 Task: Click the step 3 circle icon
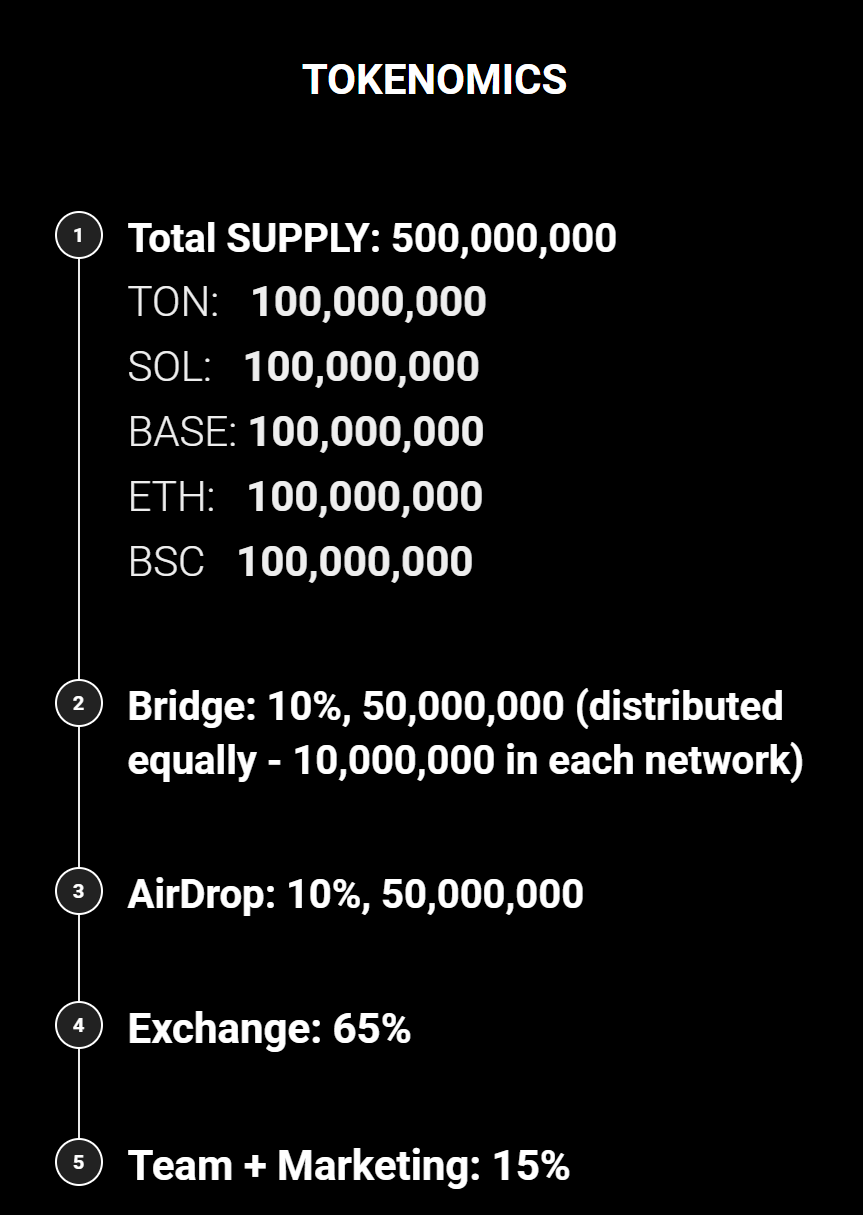[79, 891]
